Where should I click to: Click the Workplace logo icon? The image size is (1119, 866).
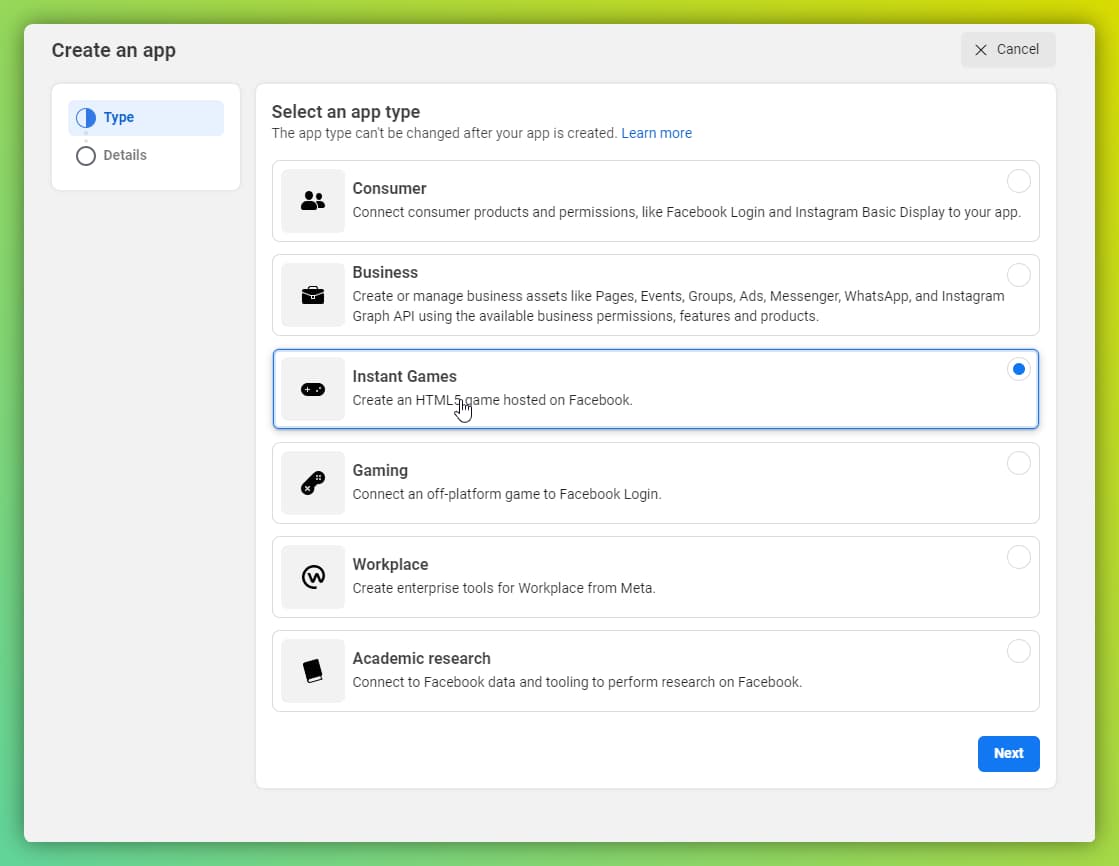[x=313, y=577]
